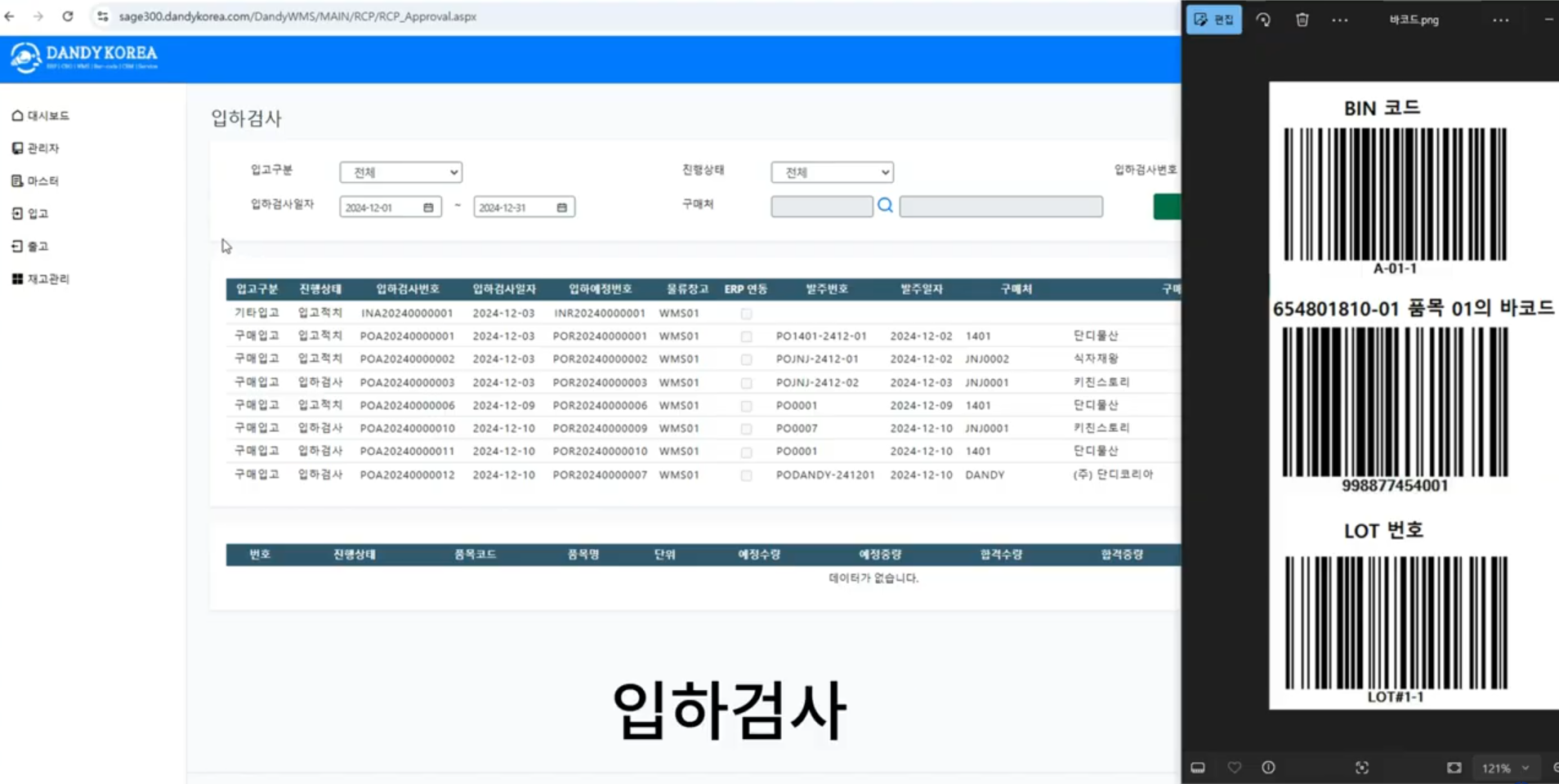Select row POA20240000001

[704, 336]
